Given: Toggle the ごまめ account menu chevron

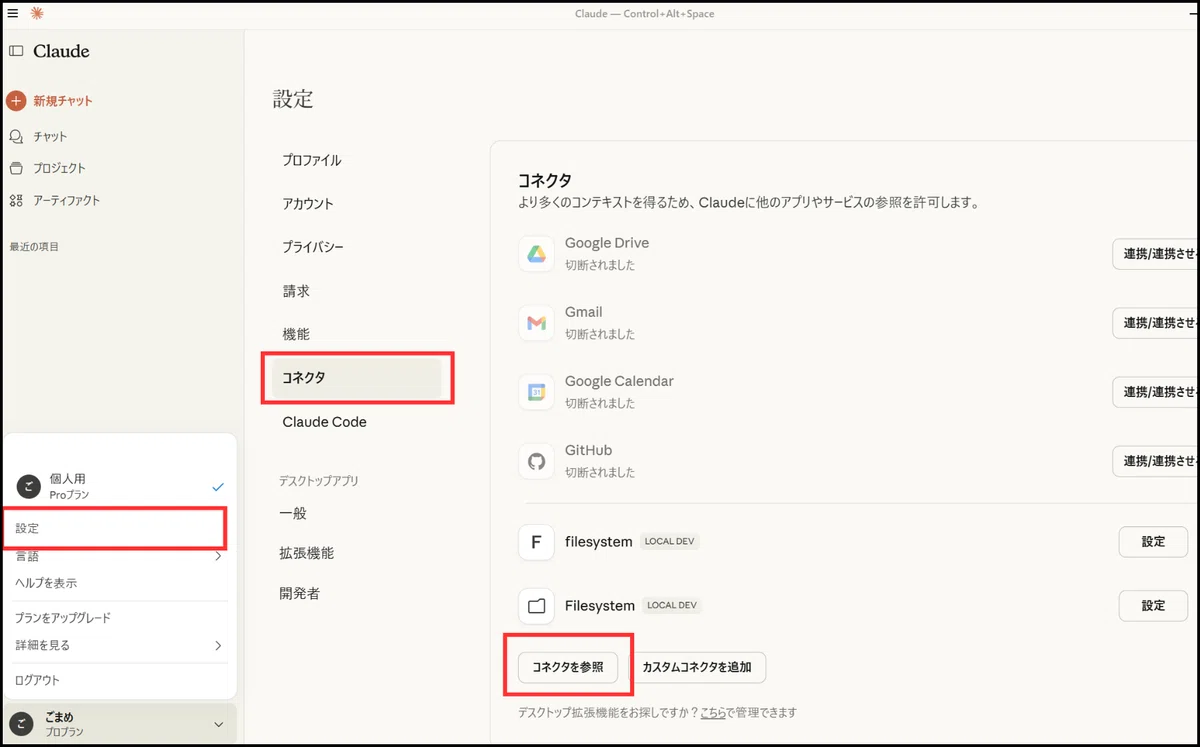Looking at the screenshot, I should tap(218, 724).
